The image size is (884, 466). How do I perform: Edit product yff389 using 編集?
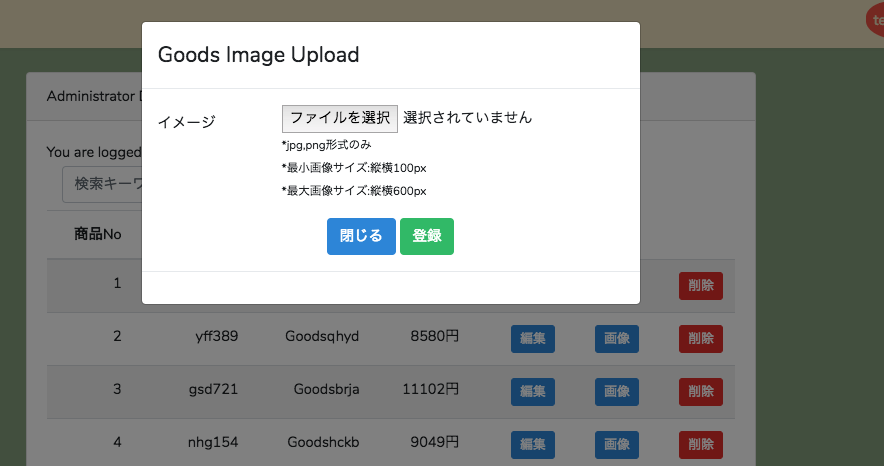[x=532, y=338]
